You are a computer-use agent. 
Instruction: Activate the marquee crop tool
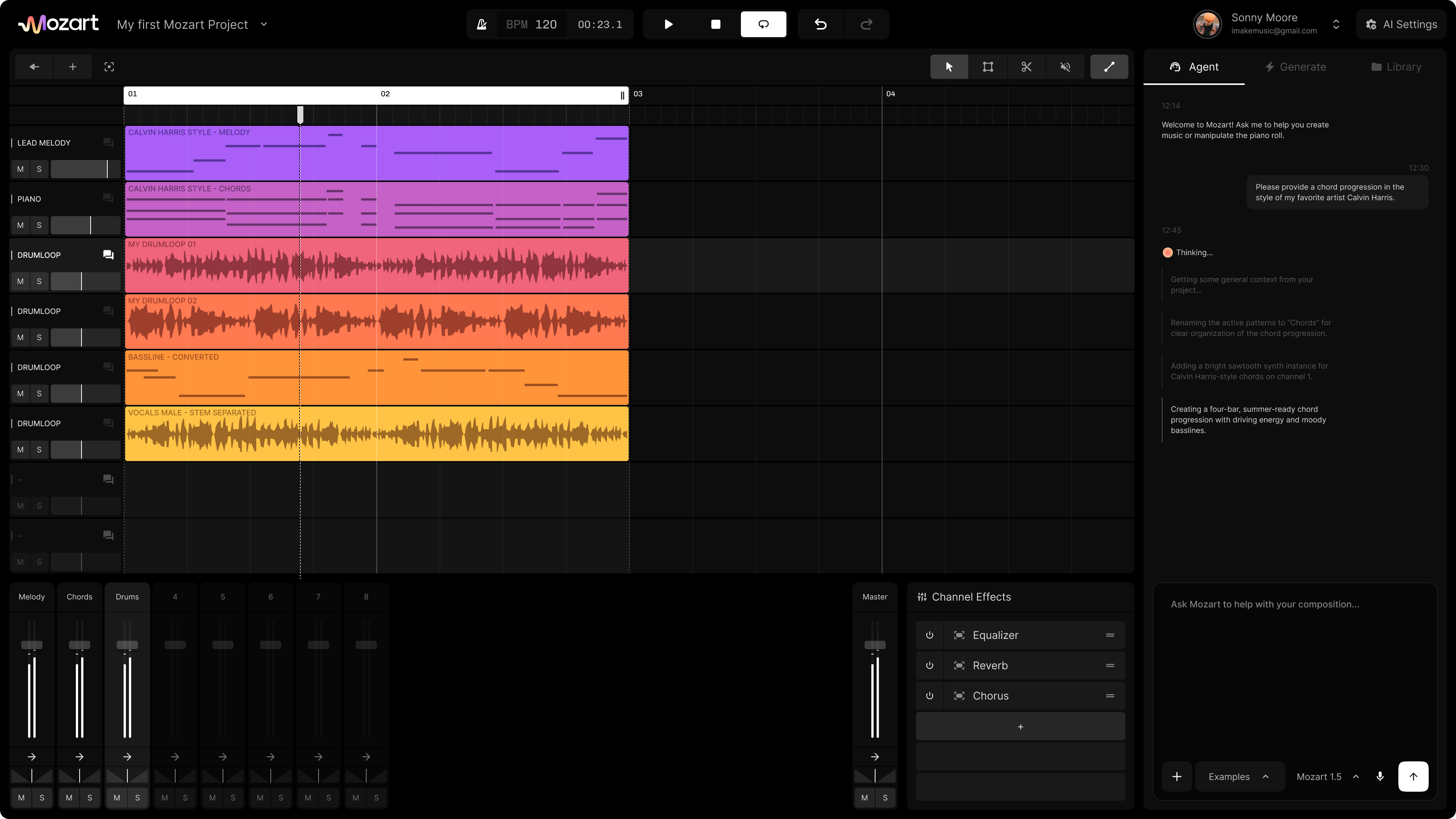coord(987,67)
